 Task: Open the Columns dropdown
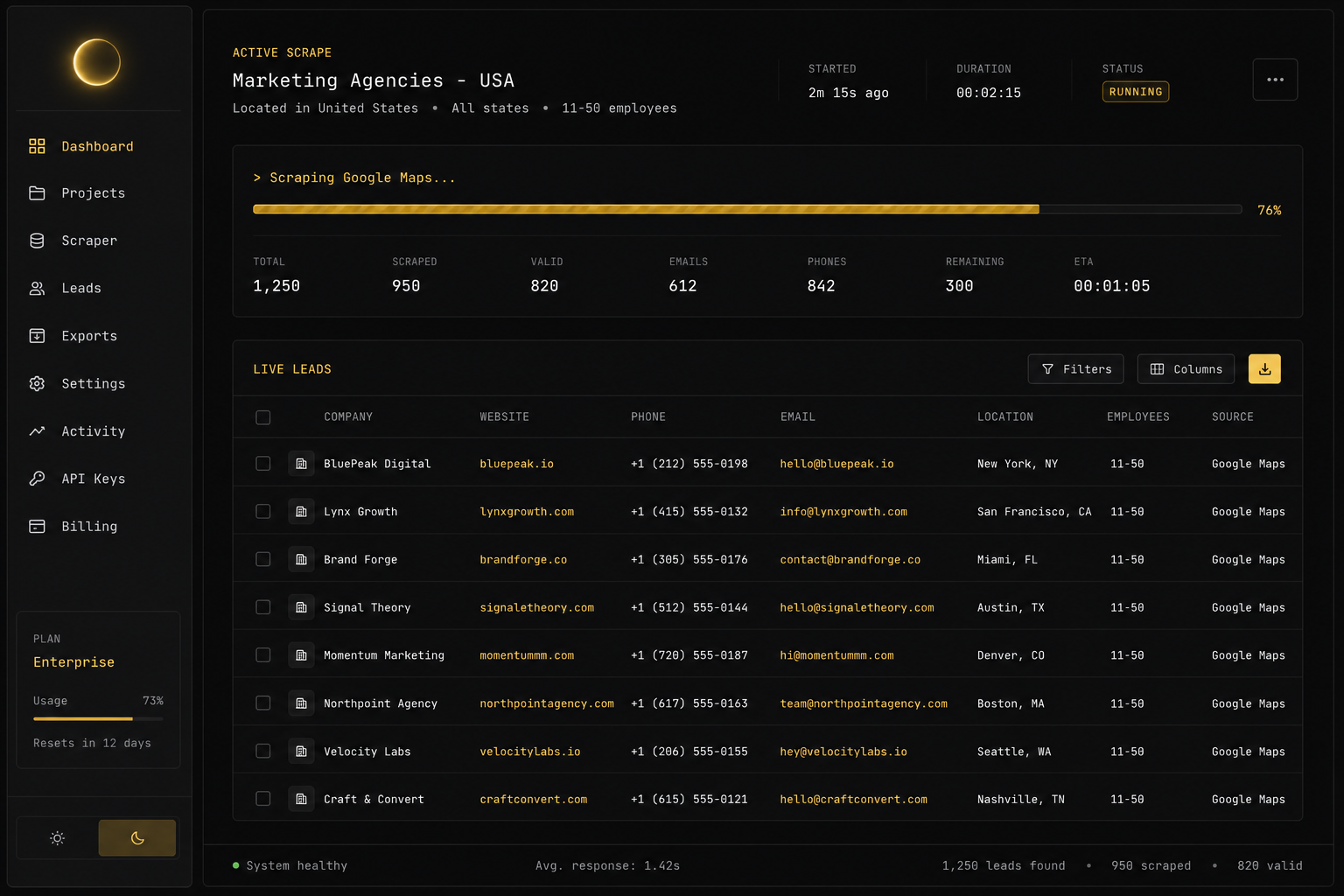coord(1186,369)
